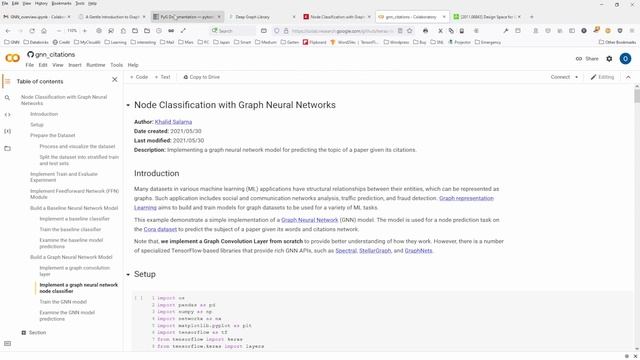Click the zoom in plus icon in browser toolbar
The width and height of the screenshot is (640, 360).
[84, 31]
